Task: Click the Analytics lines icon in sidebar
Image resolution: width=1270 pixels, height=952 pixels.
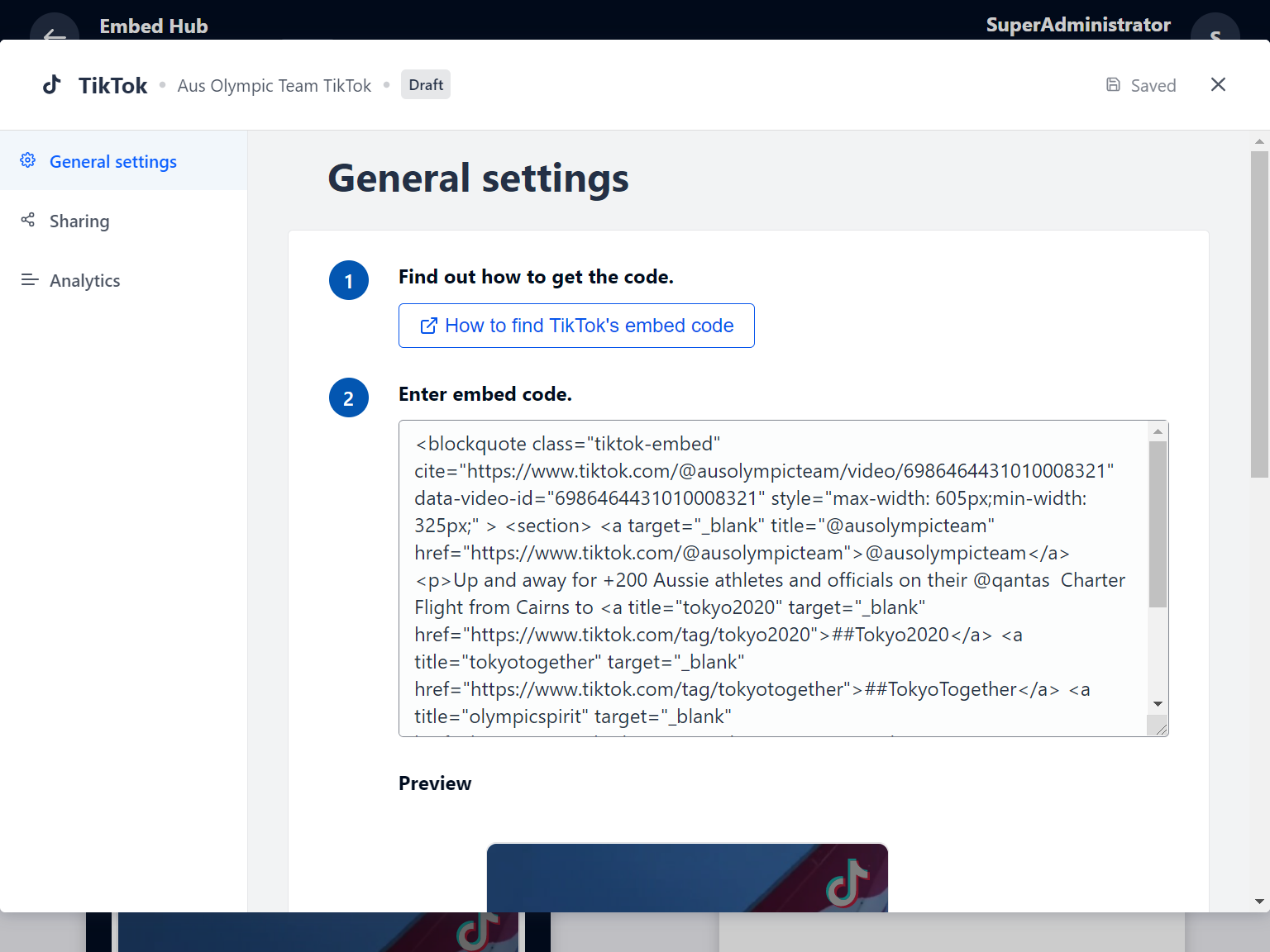Action: [x=30, y=280]
